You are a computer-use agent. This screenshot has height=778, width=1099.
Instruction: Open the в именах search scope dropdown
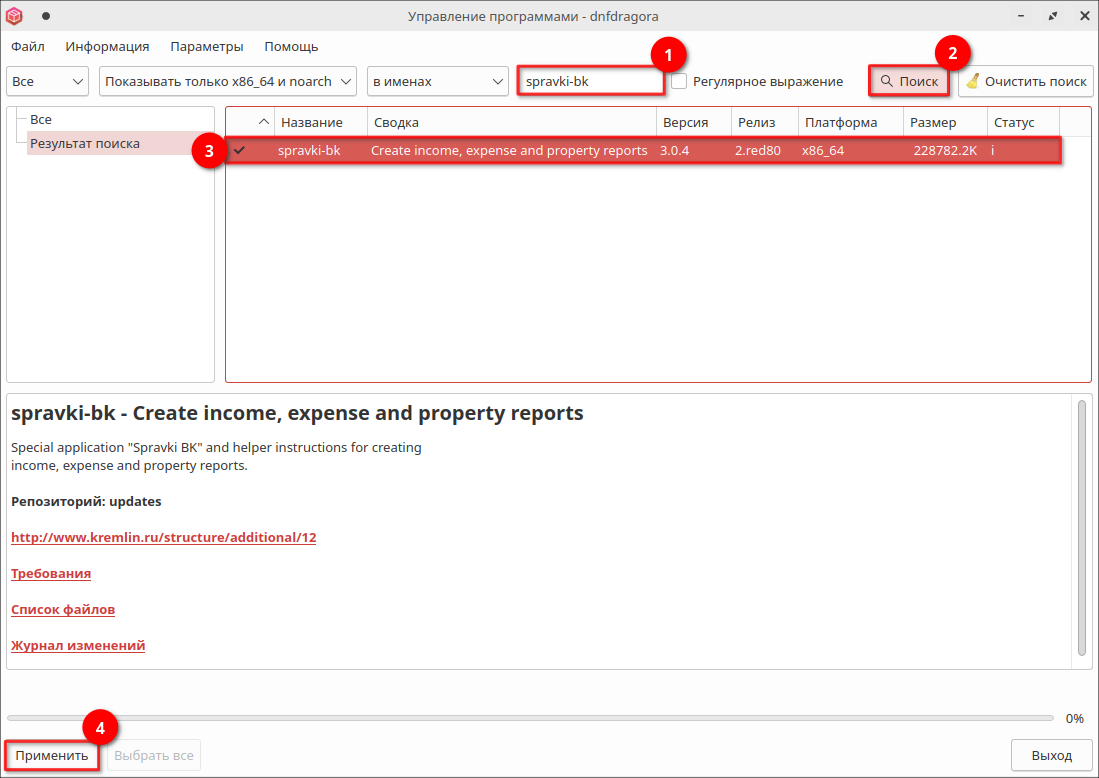click(438, 81)
